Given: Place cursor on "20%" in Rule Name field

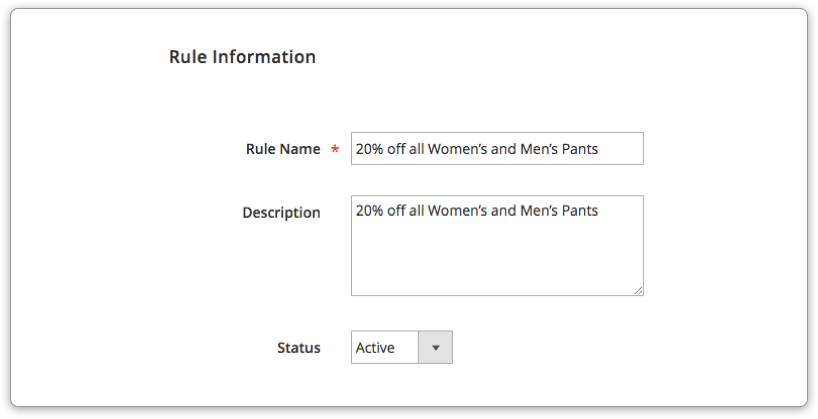Looking at the screenshot, I should tap(369, 149).
